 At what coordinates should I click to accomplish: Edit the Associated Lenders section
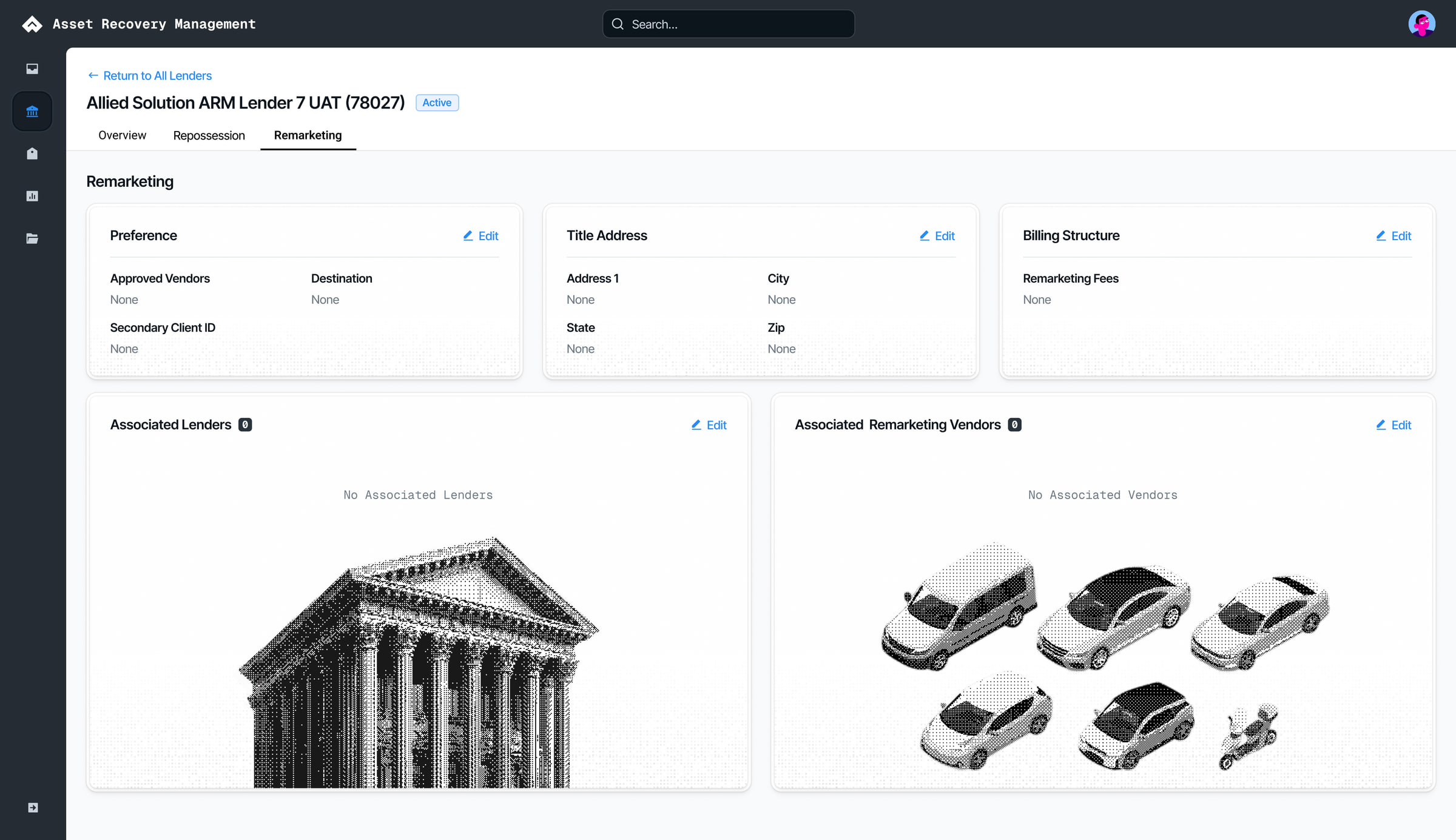(709, 425)
